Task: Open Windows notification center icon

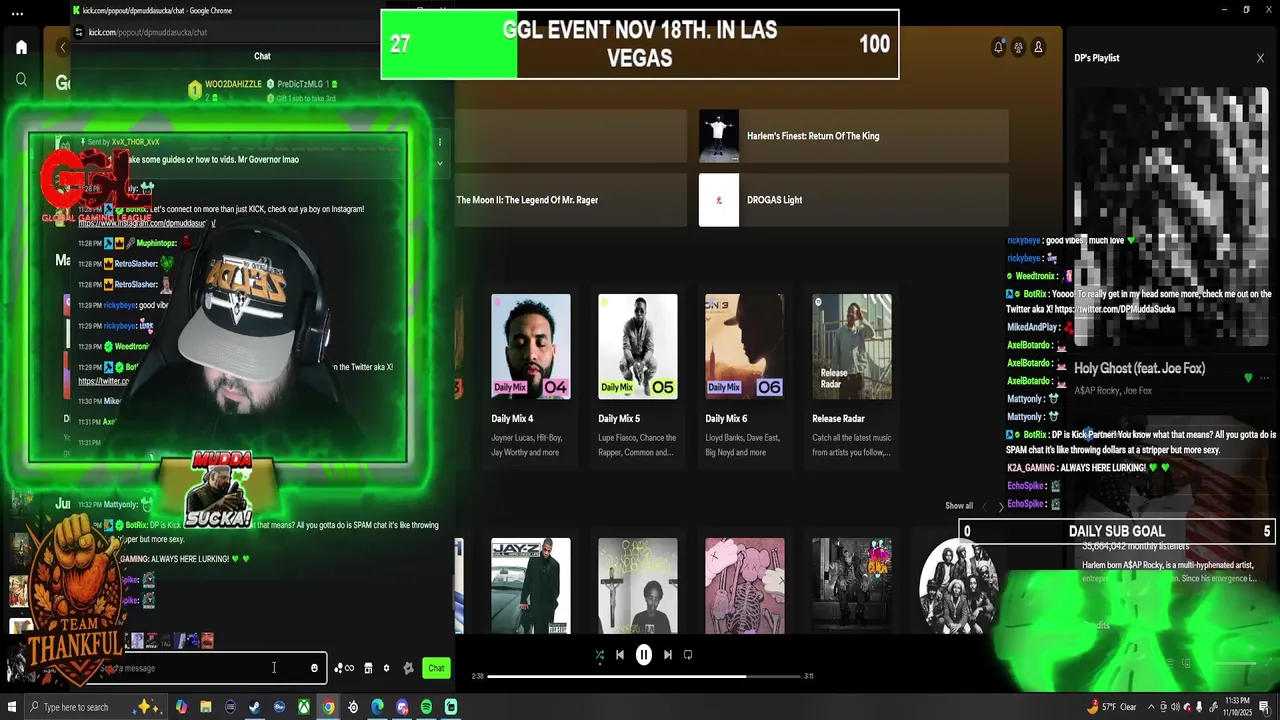Action: click(1265, 707)
